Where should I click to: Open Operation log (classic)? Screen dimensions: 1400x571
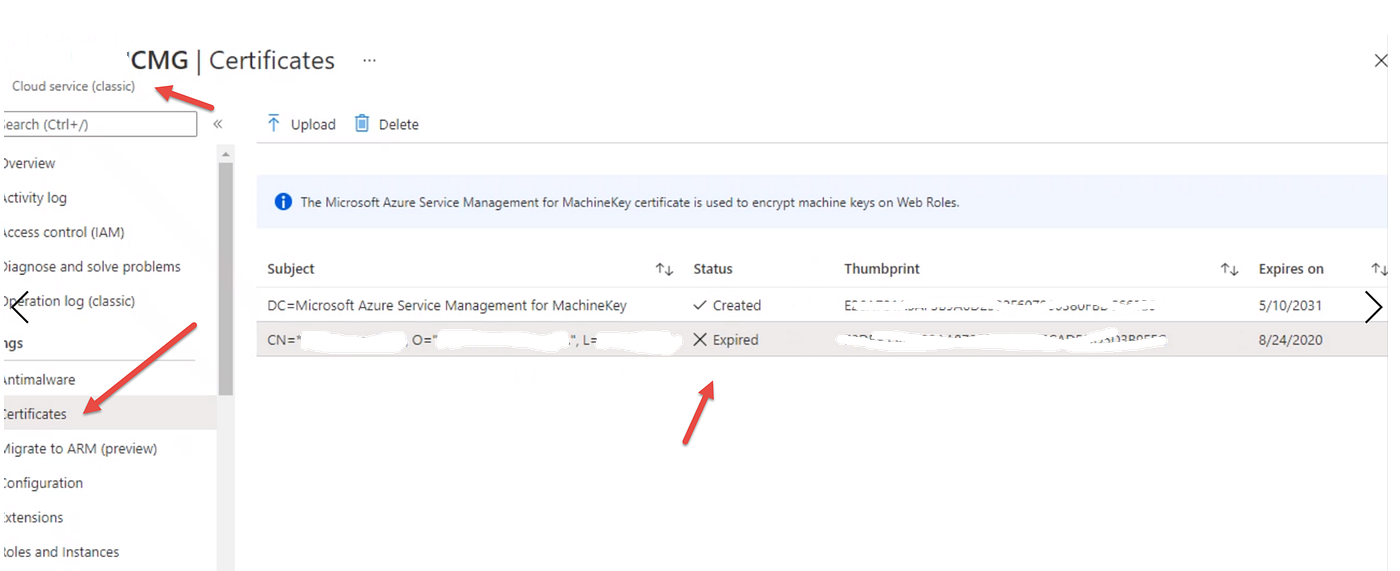pyautogui.click(x=68, y=301)
